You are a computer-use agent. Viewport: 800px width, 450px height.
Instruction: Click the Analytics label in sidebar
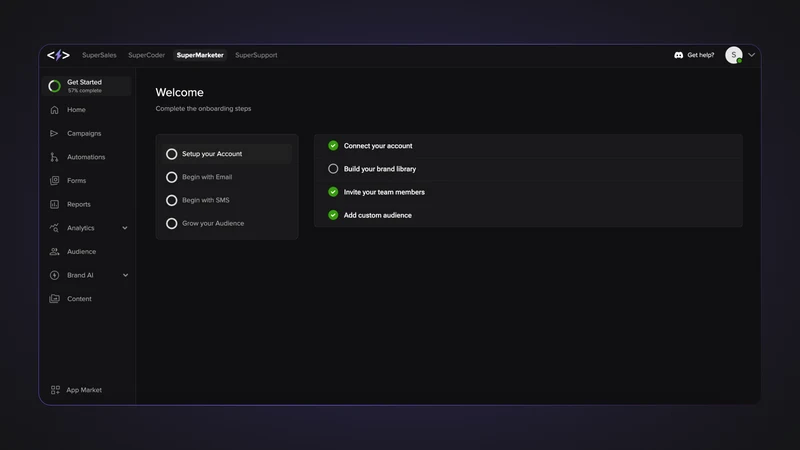point(81,228)
